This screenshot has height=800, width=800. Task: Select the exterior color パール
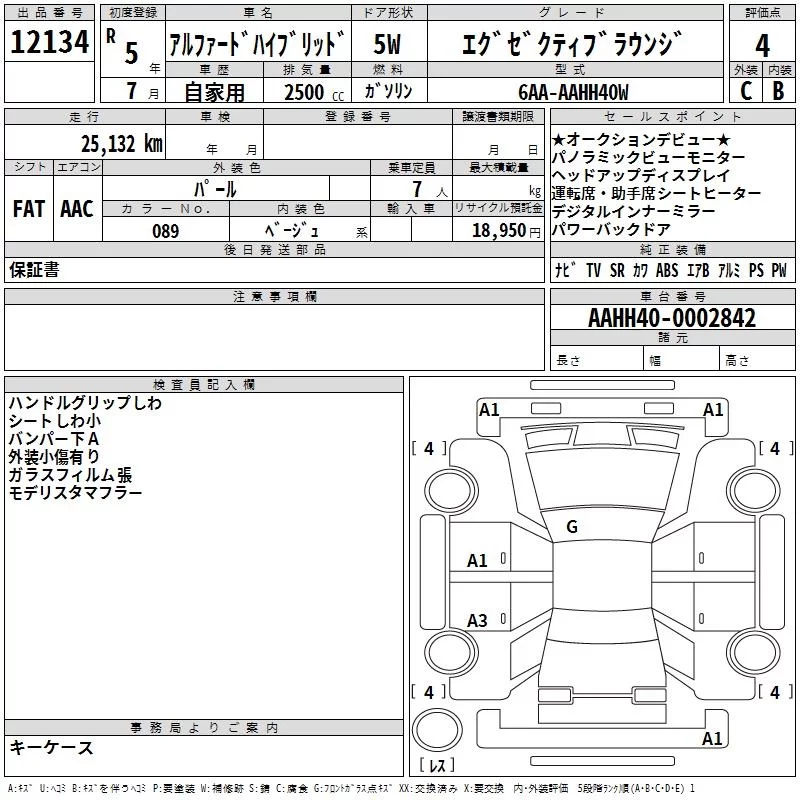[x=215, y=189]
